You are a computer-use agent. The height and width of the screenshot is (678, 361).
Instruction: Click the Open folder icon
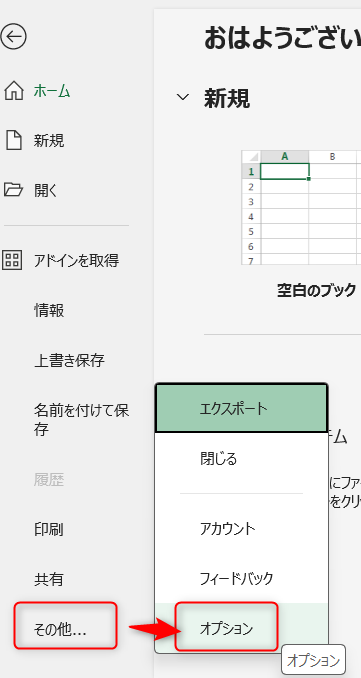point(13,189)
